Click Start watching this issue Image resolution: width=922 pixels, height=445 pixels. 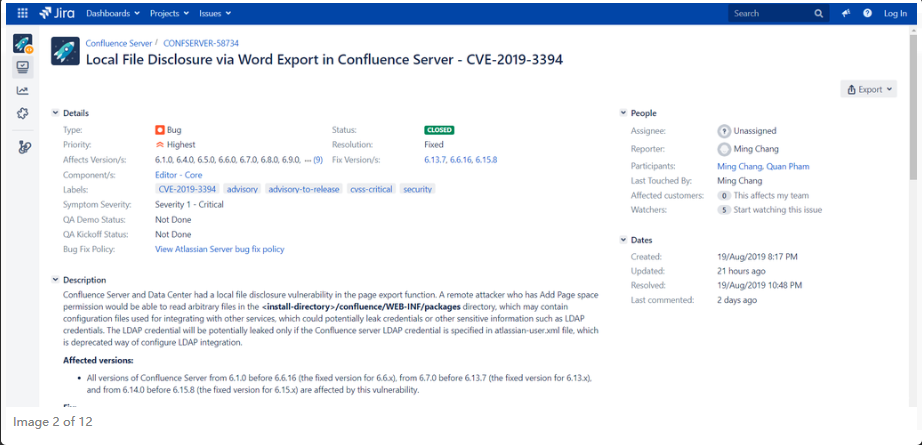778,210
